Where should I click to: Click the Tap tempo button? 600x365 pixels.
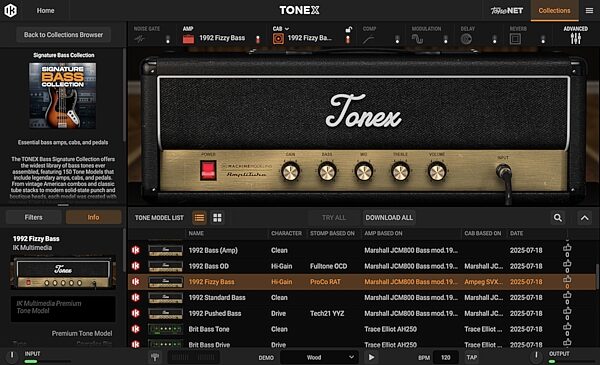pyautogui.click(x=472, y=357)
